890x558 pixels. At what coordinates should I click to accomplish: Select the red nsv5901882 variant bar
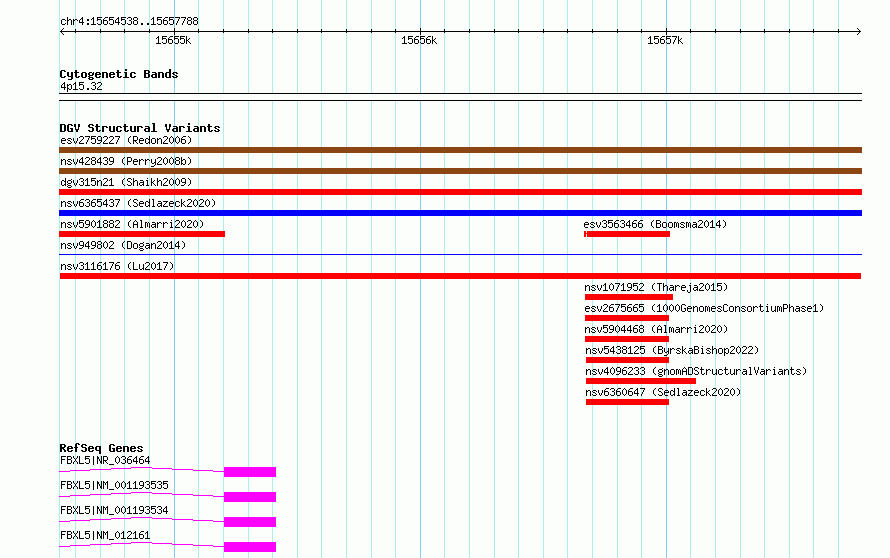pyautogui.click(x=142, y=234)
